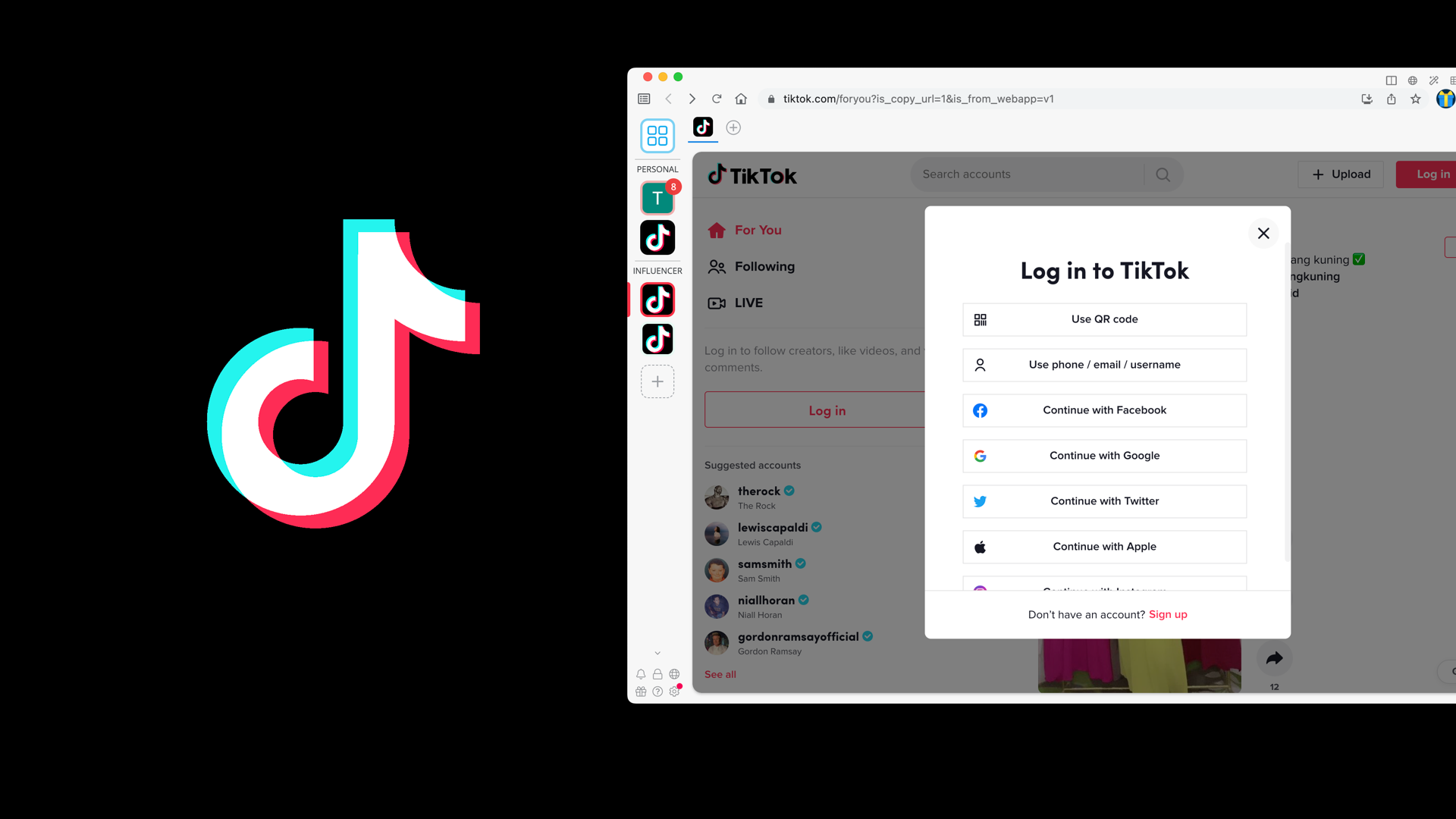Viewport: 1456px width, 819px height.
Task: Click the Sign up link
Action: pos(1167,614)
